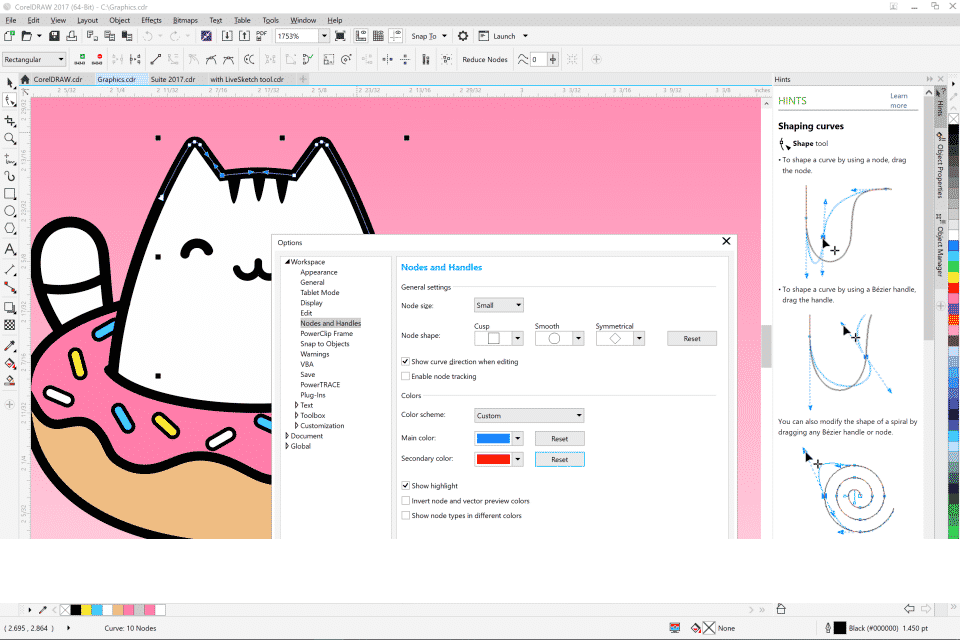Image resolution: width=960 pixels, height=640 pixels.
Task: Check Invert node and vector preview colors
Action: [405, 500]
